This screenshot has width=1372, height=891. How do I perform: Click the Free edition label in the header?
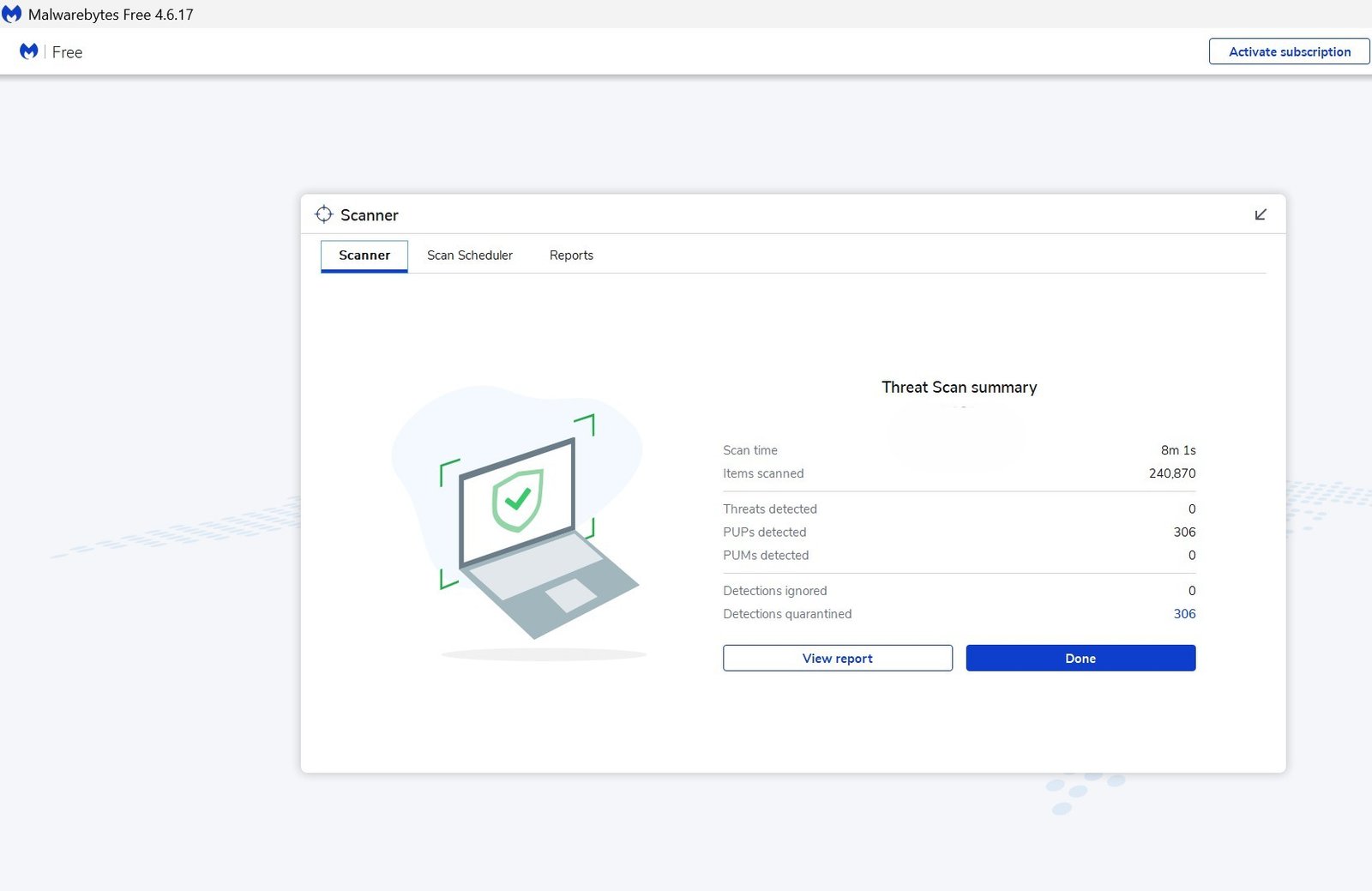coord(67,52)
